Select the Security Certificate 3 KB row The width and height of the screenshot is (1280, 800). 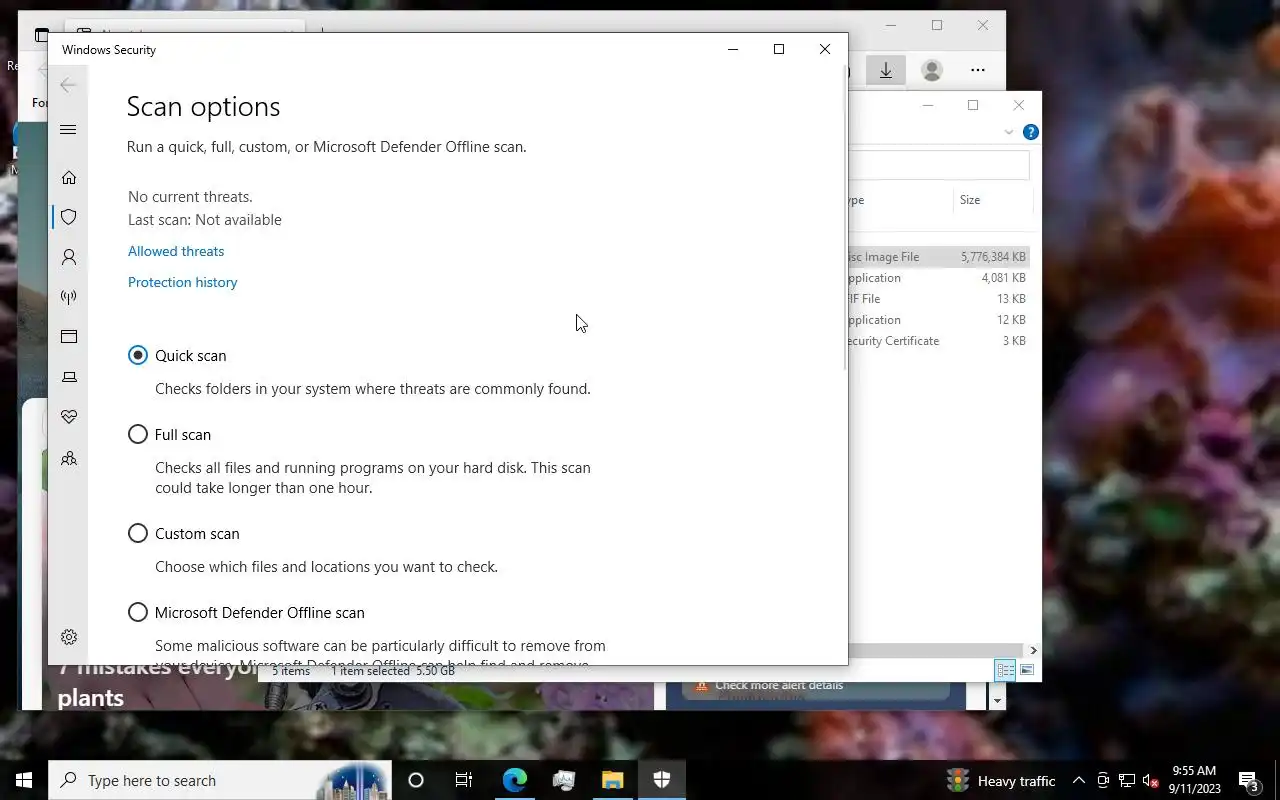[x=938, y=341]
